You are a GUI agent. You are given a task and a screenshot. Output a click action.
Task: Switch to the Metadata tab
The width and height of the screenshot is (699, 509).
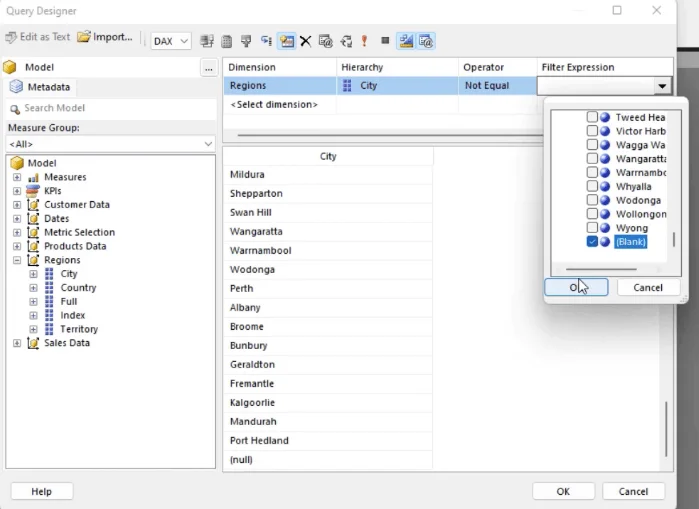click(x=41, y=87)
